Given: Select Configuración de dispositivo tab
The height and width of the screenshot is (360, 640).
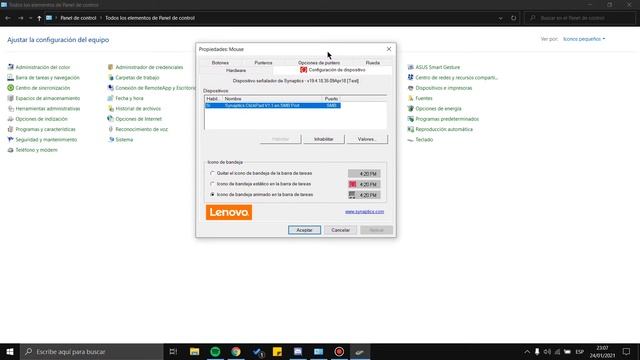Looking at the screenshot, I should coord(333,70).
